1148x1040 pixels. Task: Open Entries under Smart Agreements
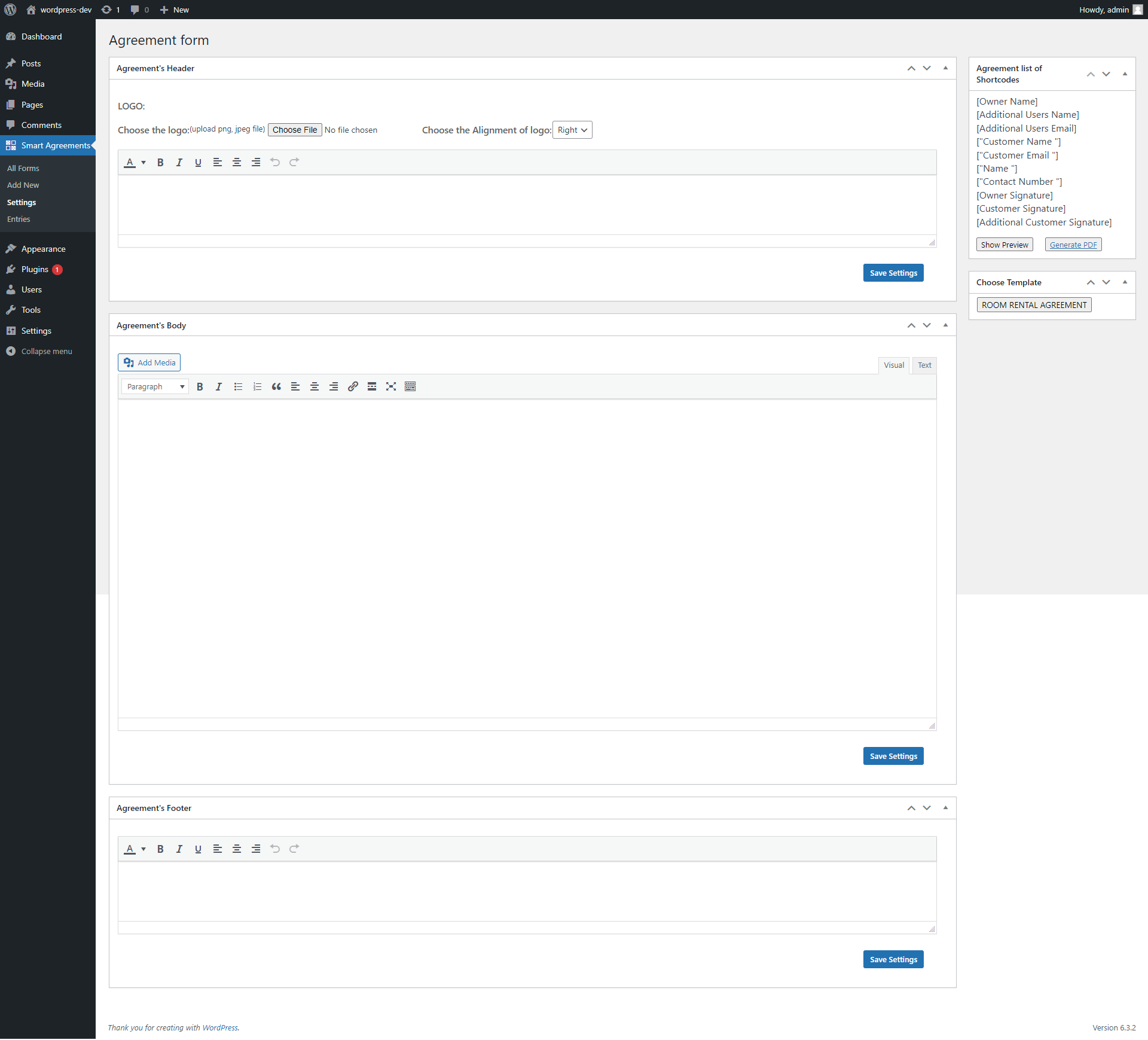[19, 219]
